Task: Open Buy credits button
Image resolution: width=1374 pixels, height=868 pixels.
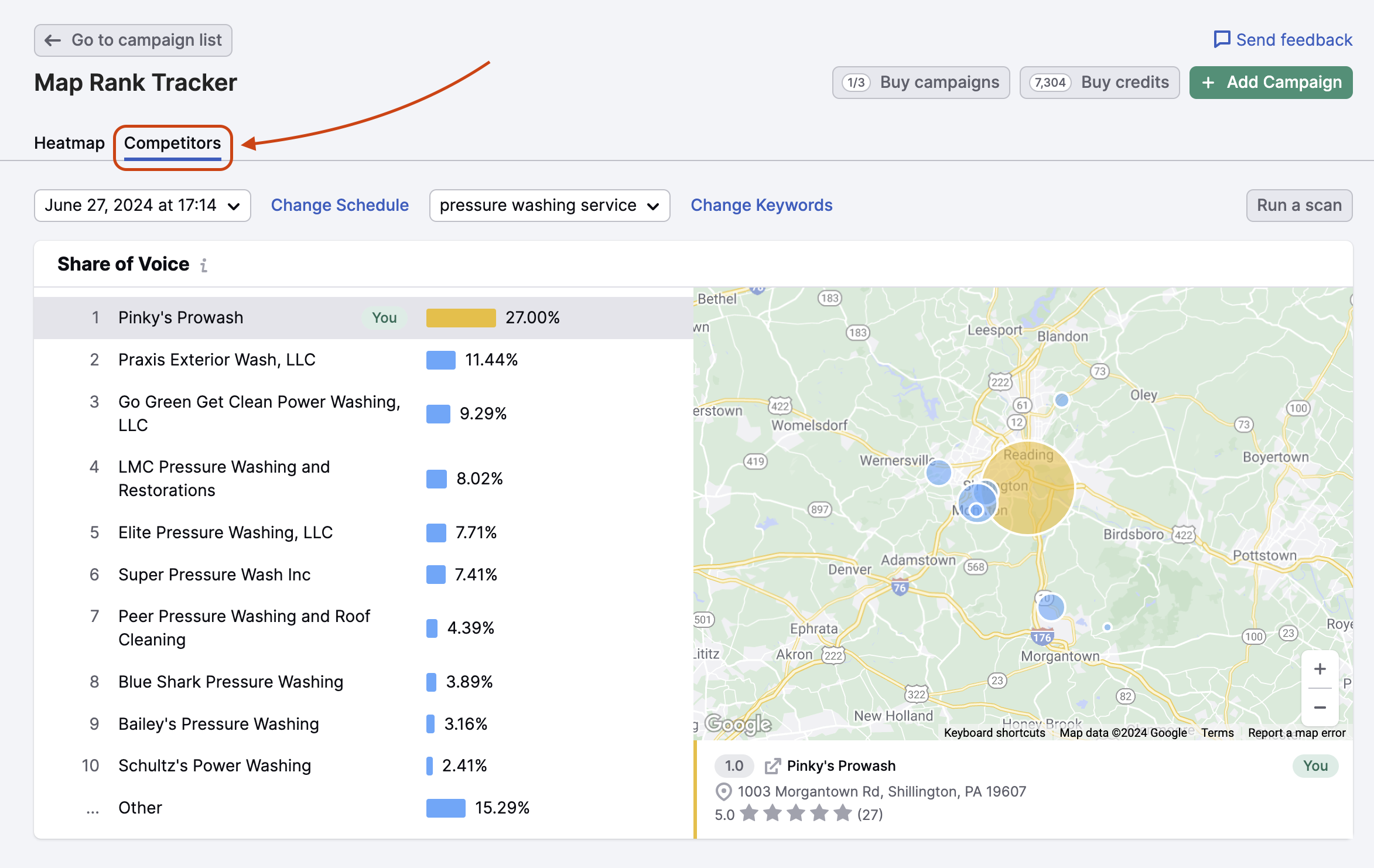Action: (x=1099, y=83)
